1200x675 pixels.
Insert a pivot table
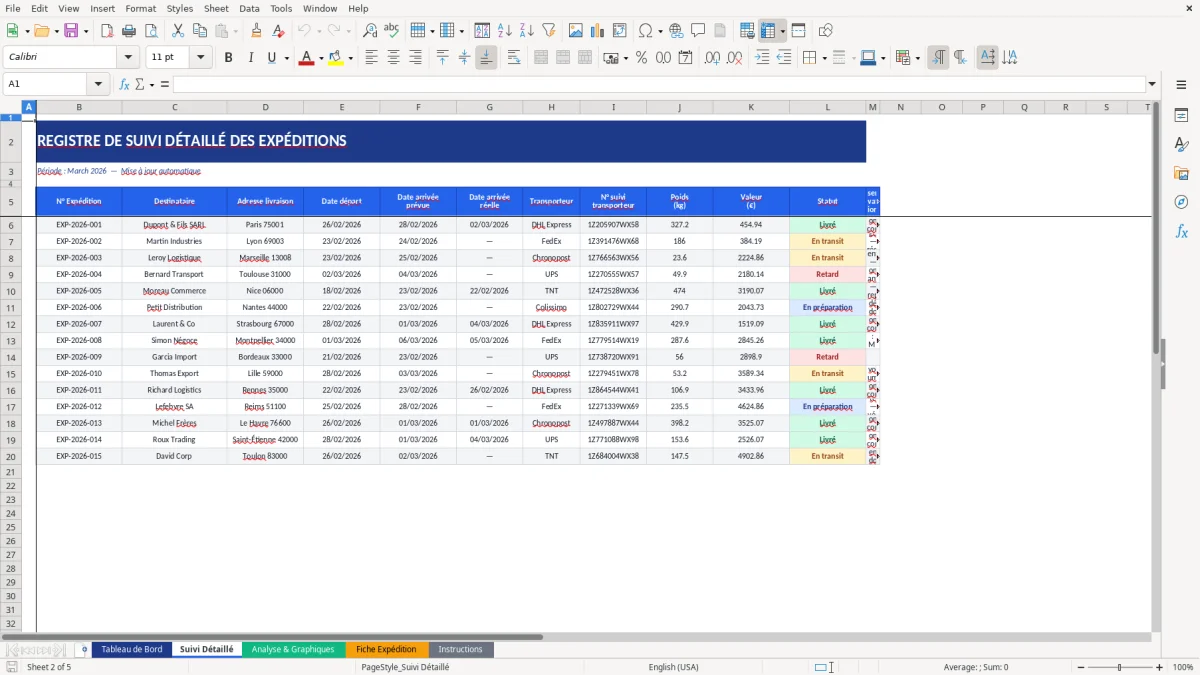[x=619, y=31]
